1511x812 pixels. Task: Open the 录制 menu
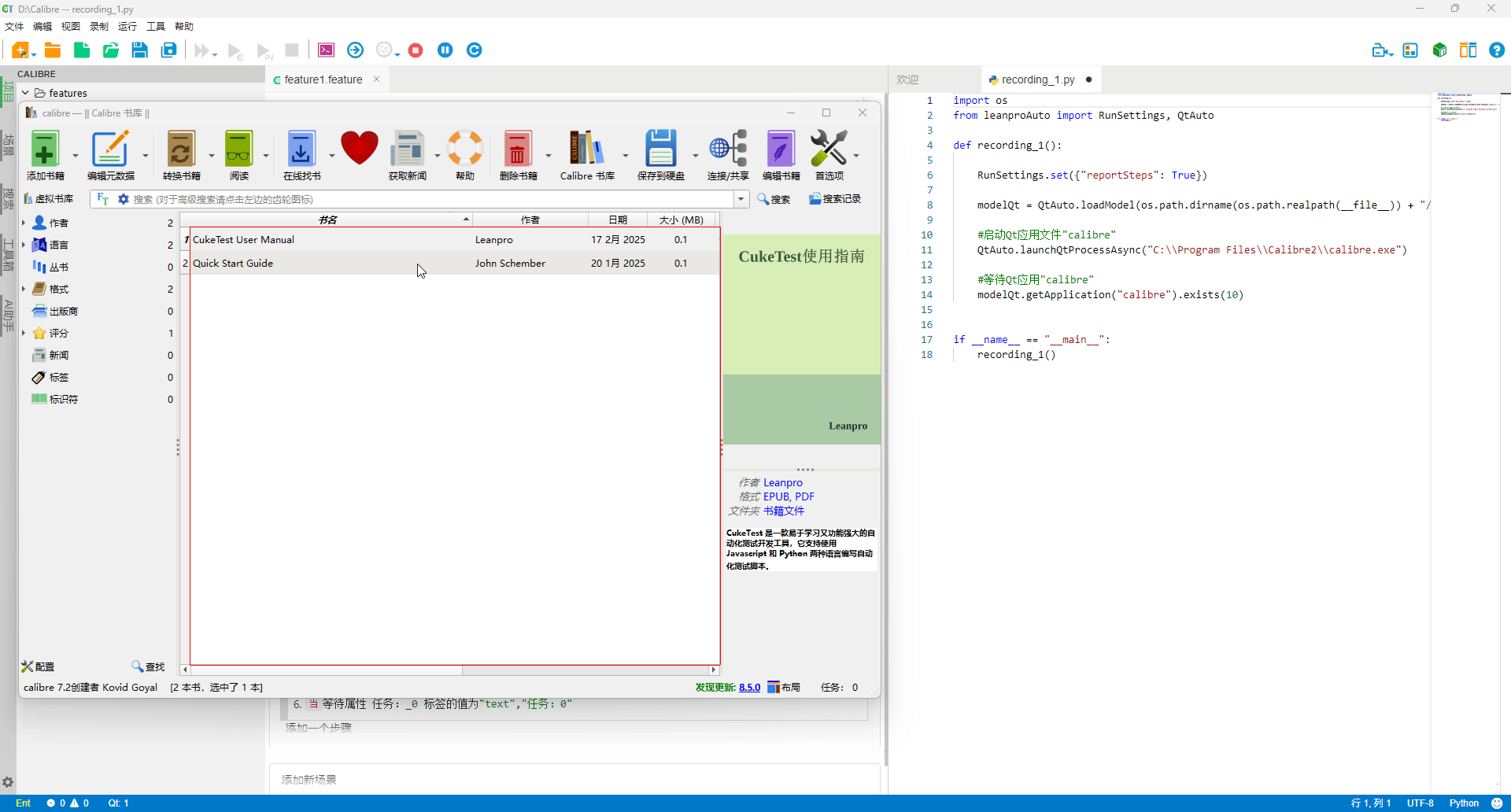(x=99, y=27)
